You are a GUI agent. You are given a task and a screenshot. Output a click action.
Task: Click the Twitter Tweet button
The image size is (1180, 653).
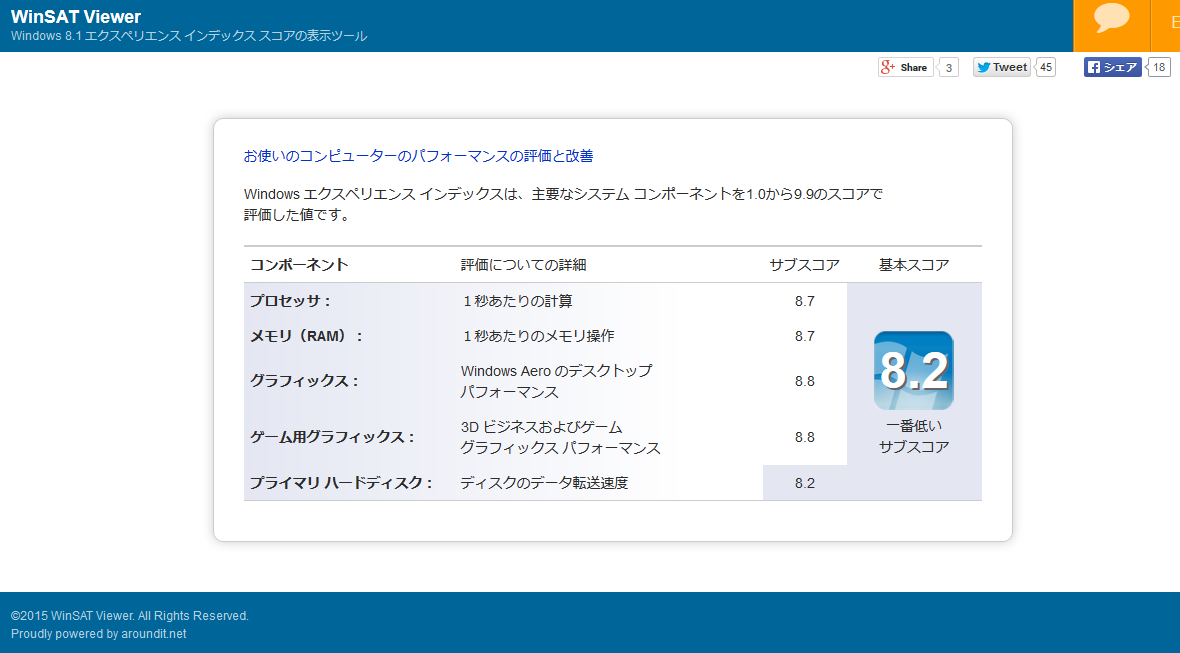(1002, 67)
